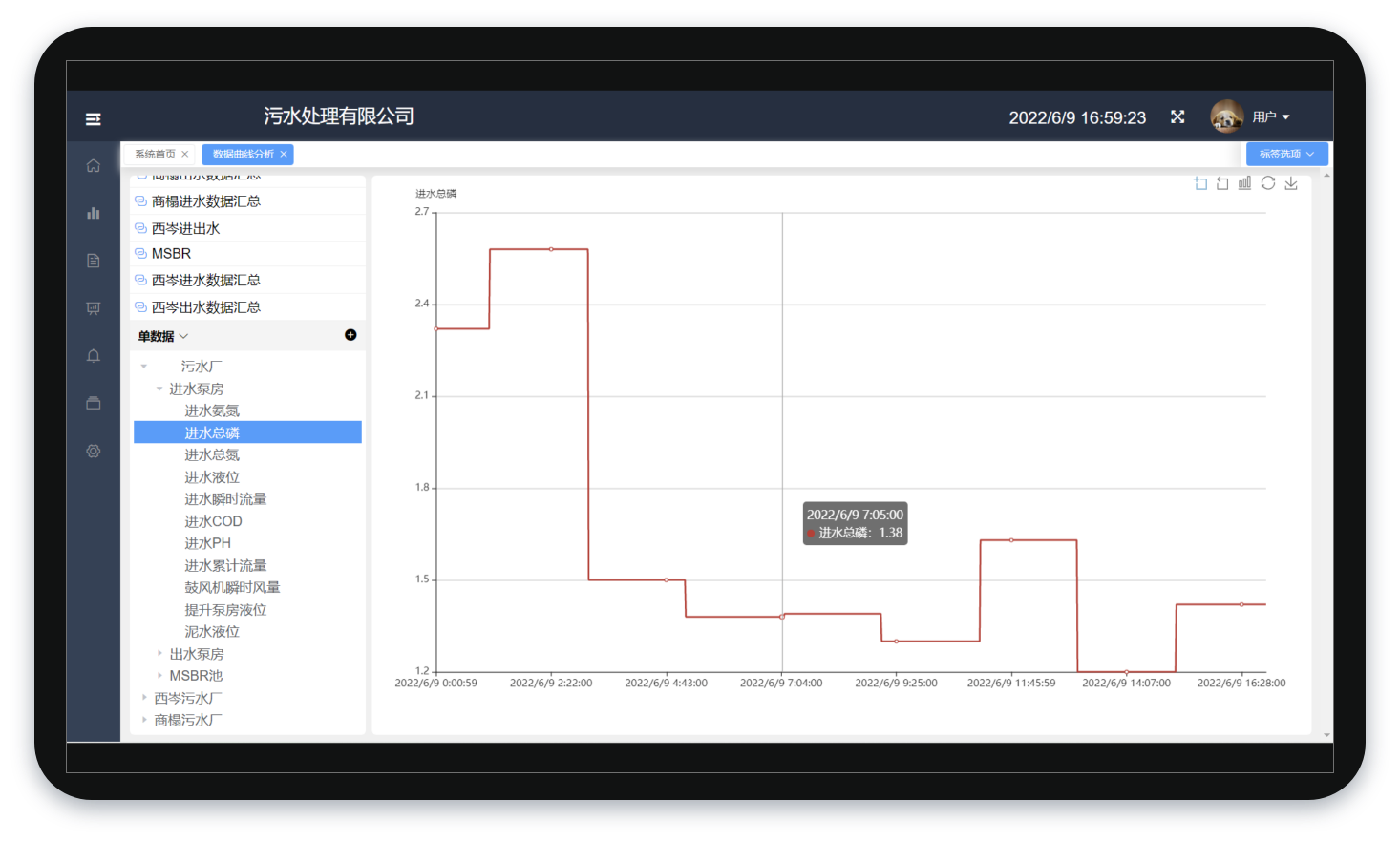Open the 标签选项 dropdown button
The height and width of the screenshot is (842, 1400).
point(1286,154)
